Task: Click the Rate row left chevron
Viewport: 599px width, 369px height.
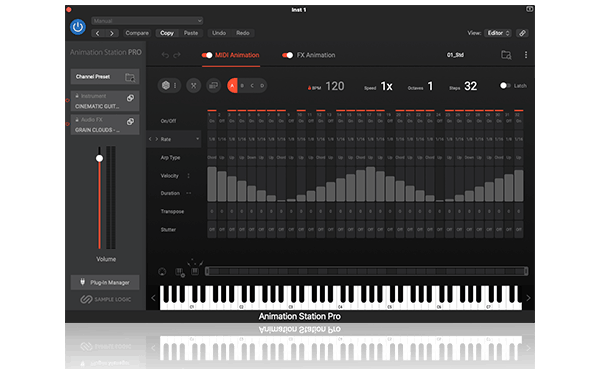Action: pos(150,139)
